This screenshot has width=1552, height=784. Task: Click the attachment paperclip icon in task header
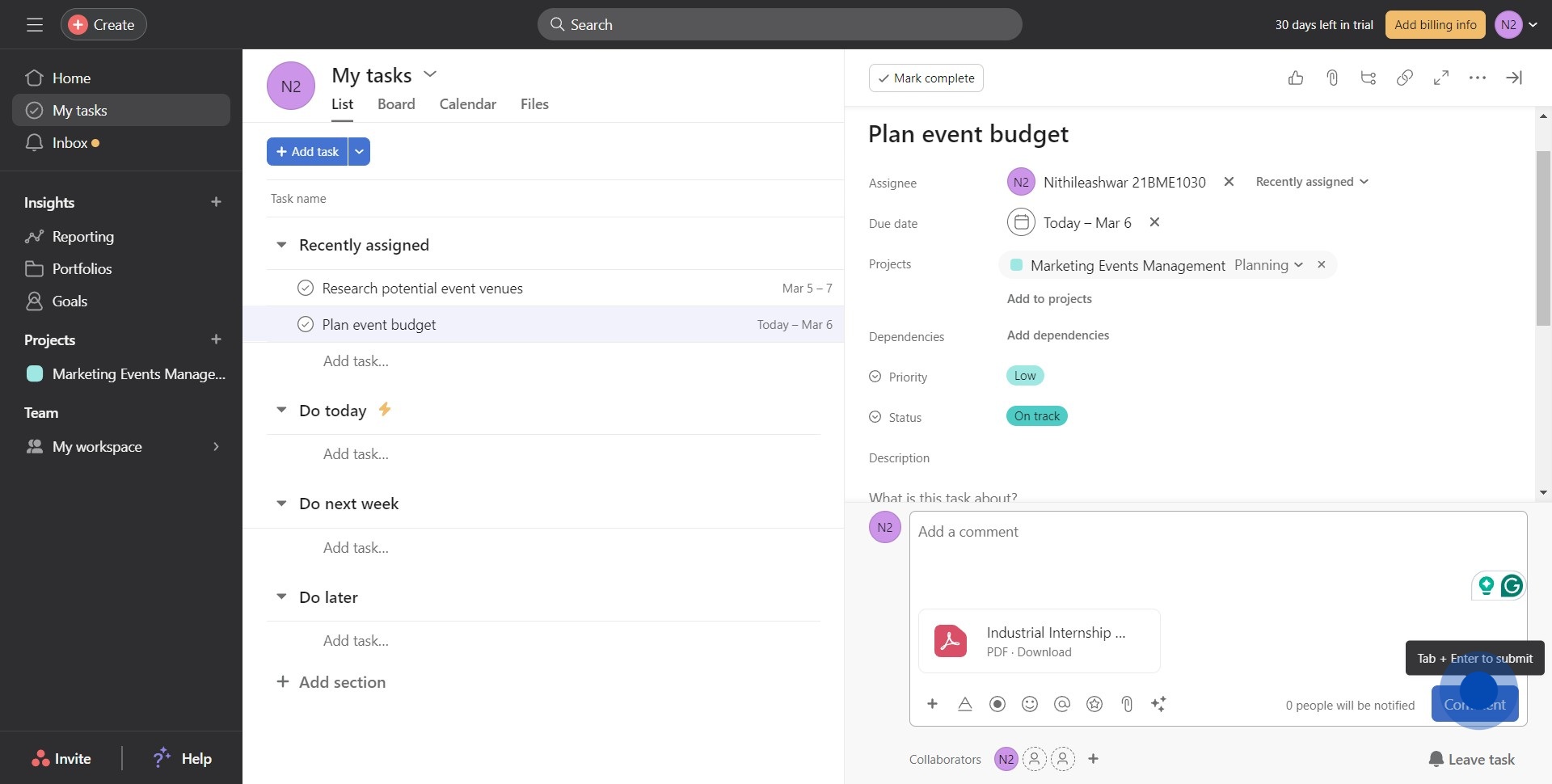[x=1332, y=78]
